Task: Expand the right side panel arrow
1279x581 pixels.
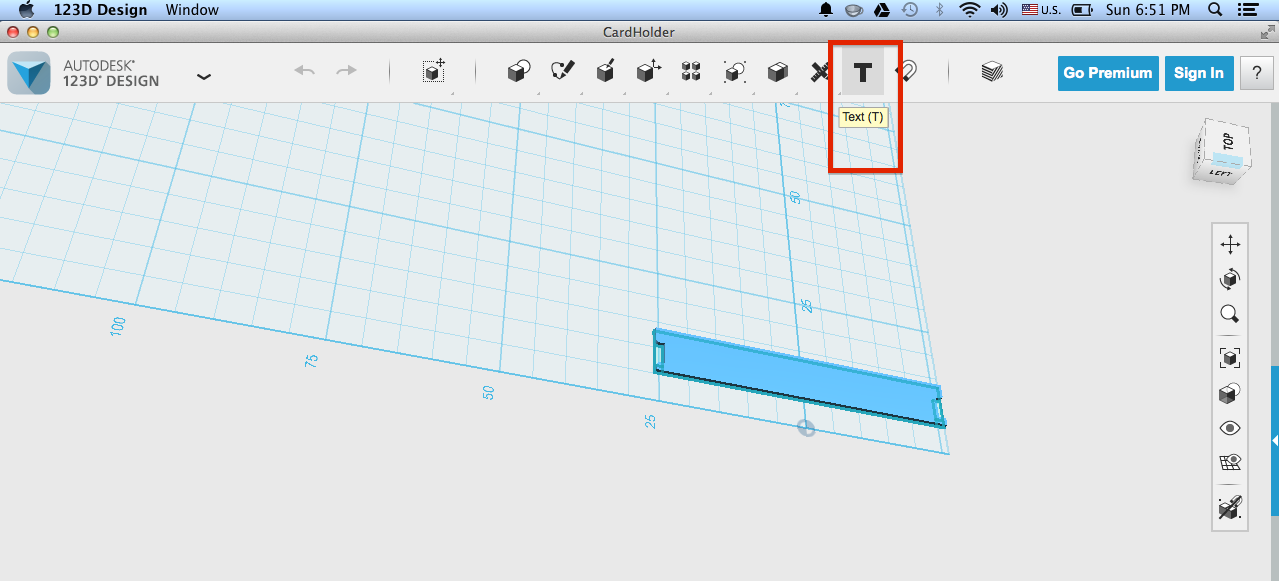Action: [x=1275, y=440]
